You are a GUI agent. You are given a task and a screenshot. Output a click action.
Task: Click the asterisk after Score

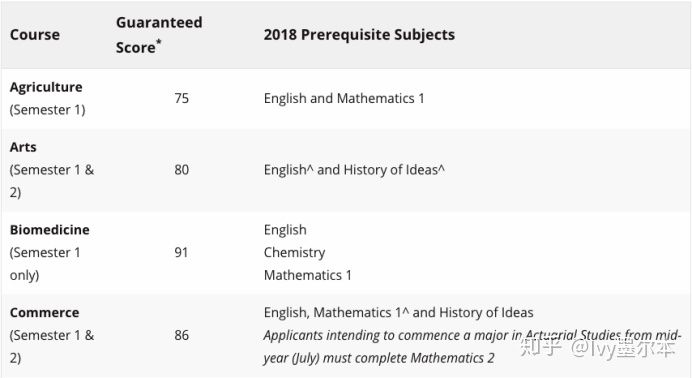coord(159,42)
